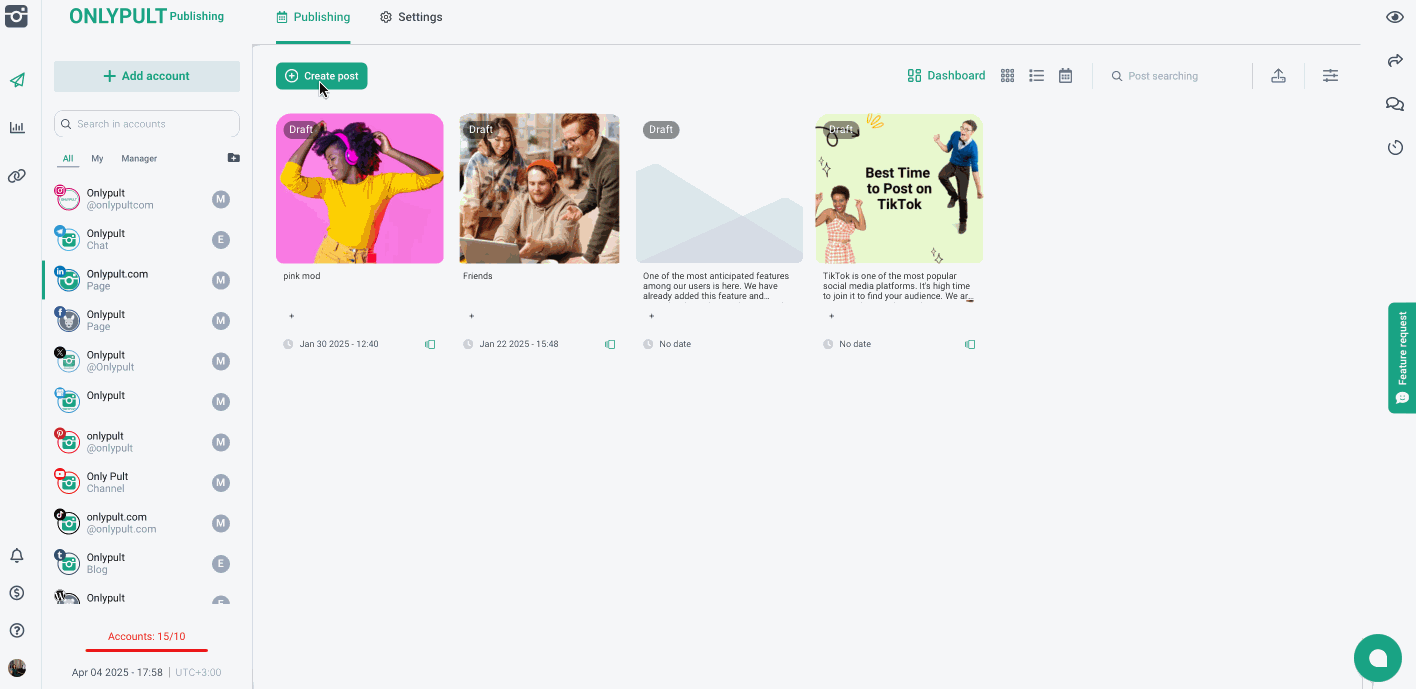Toggle the eye visibility icon
This screenshot has width=1416, height=689.
tap(1395, 18)
